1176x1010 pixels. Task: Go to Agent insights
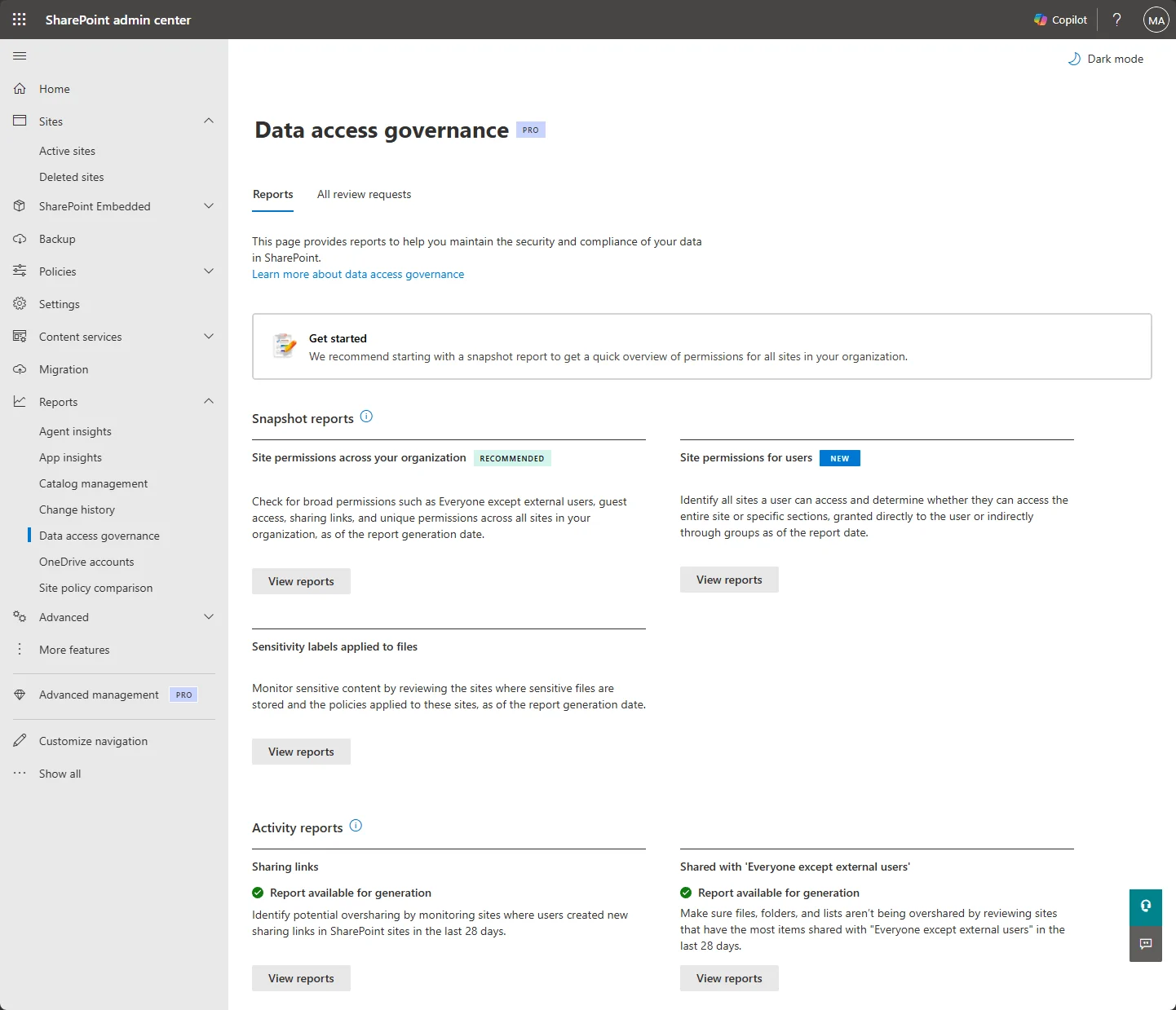click(75, 431)
